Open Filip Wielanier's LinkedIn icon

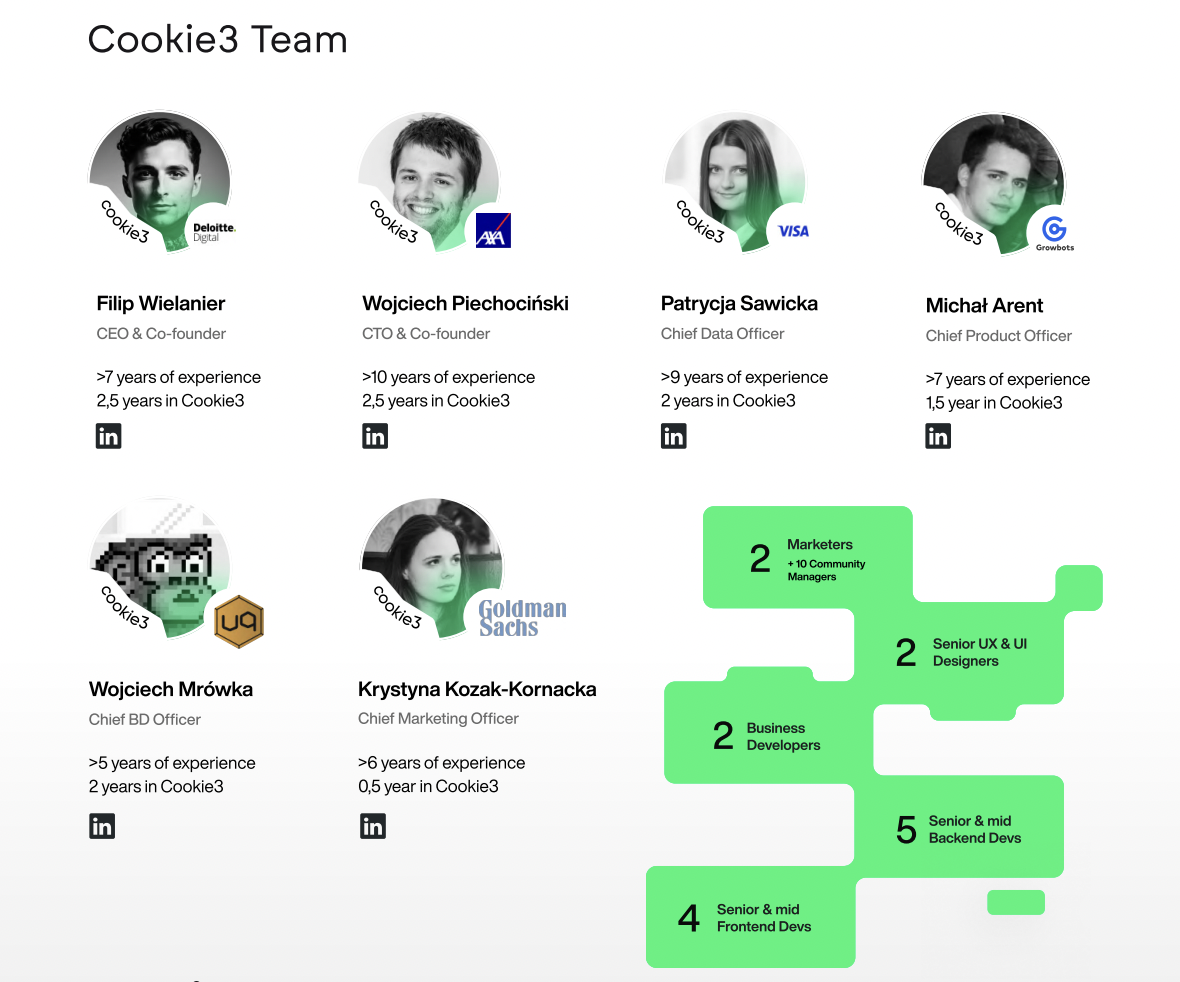coord(108,436)
